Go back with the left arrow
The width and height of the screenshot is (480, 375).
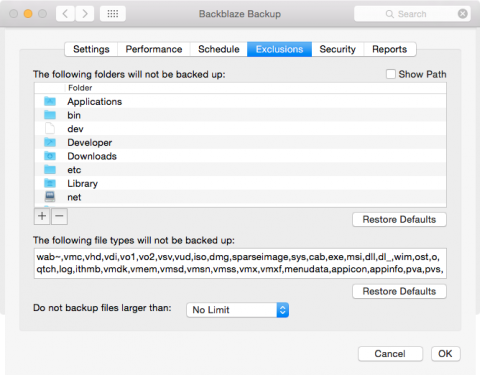click(x=65, y=14)
